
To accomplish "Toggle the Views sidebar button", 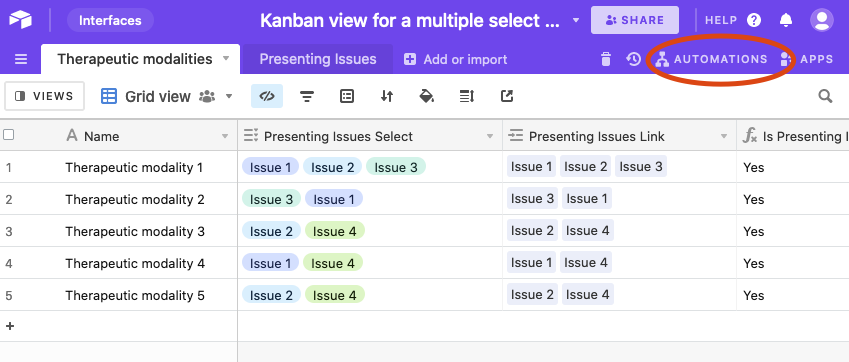I will pyautogui.click(x=44, y=96).
